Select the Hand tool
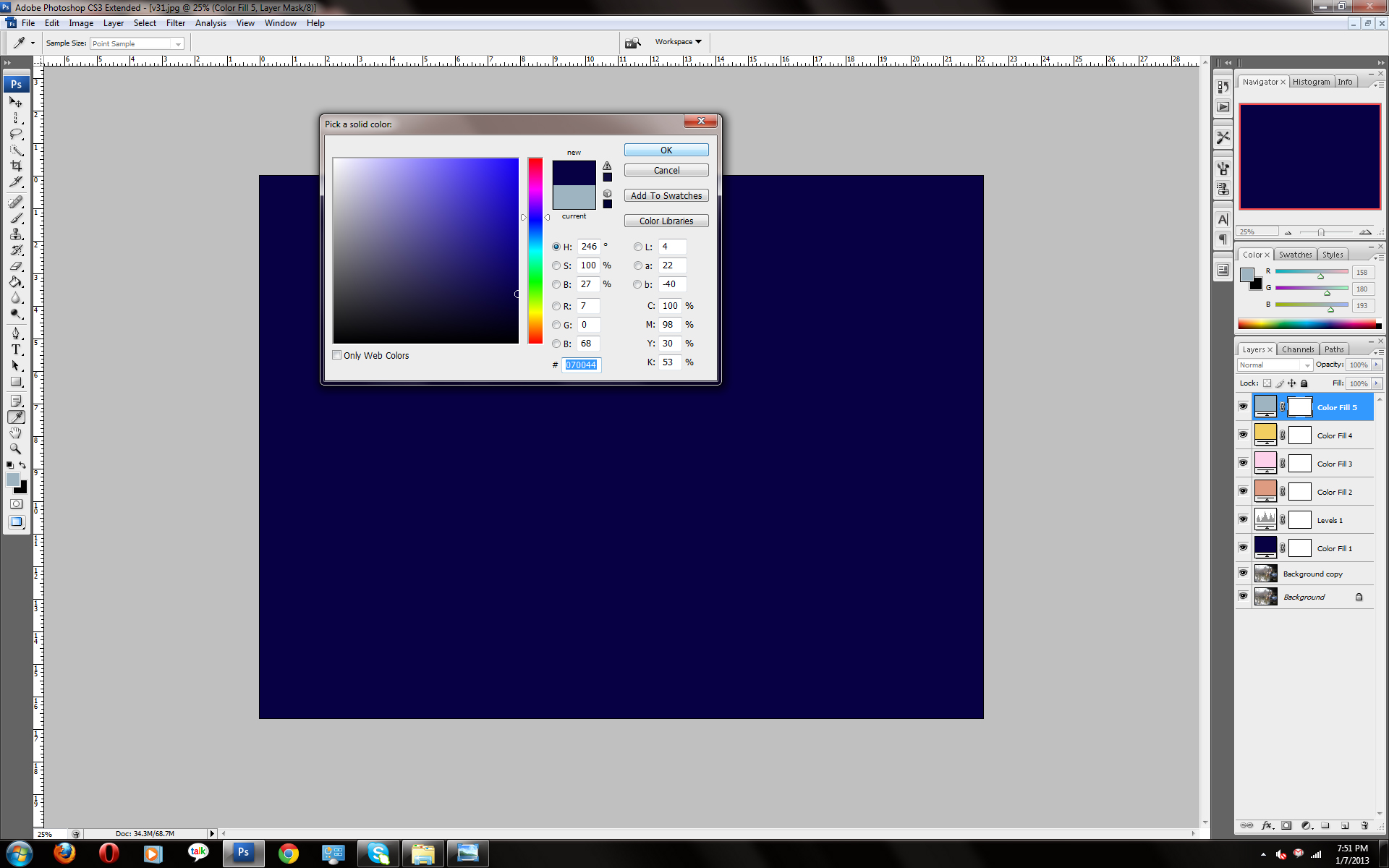The image size is (1389, 868). click(x=16, y=433)
